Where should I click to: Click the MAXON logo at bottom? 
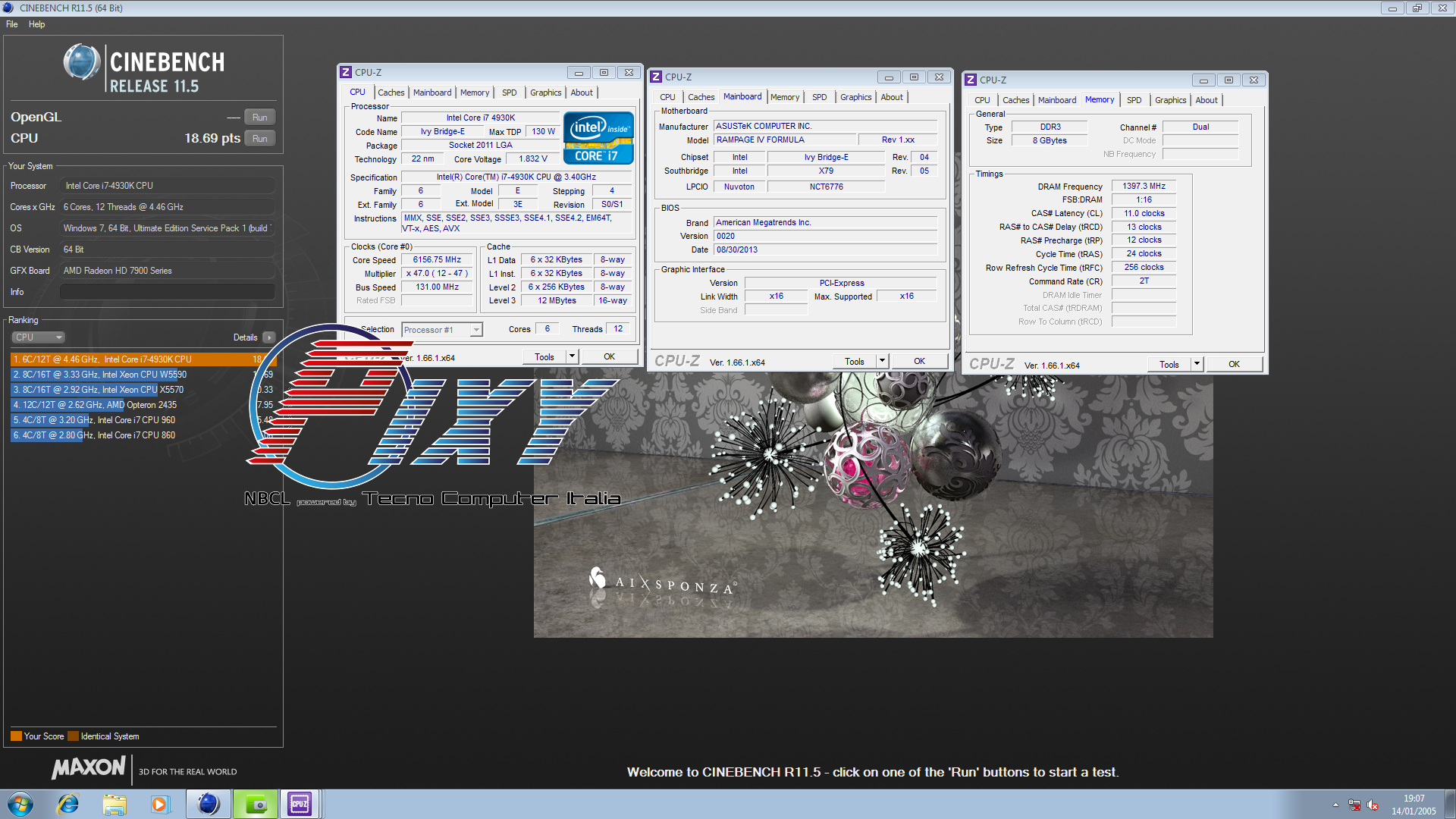88,767
